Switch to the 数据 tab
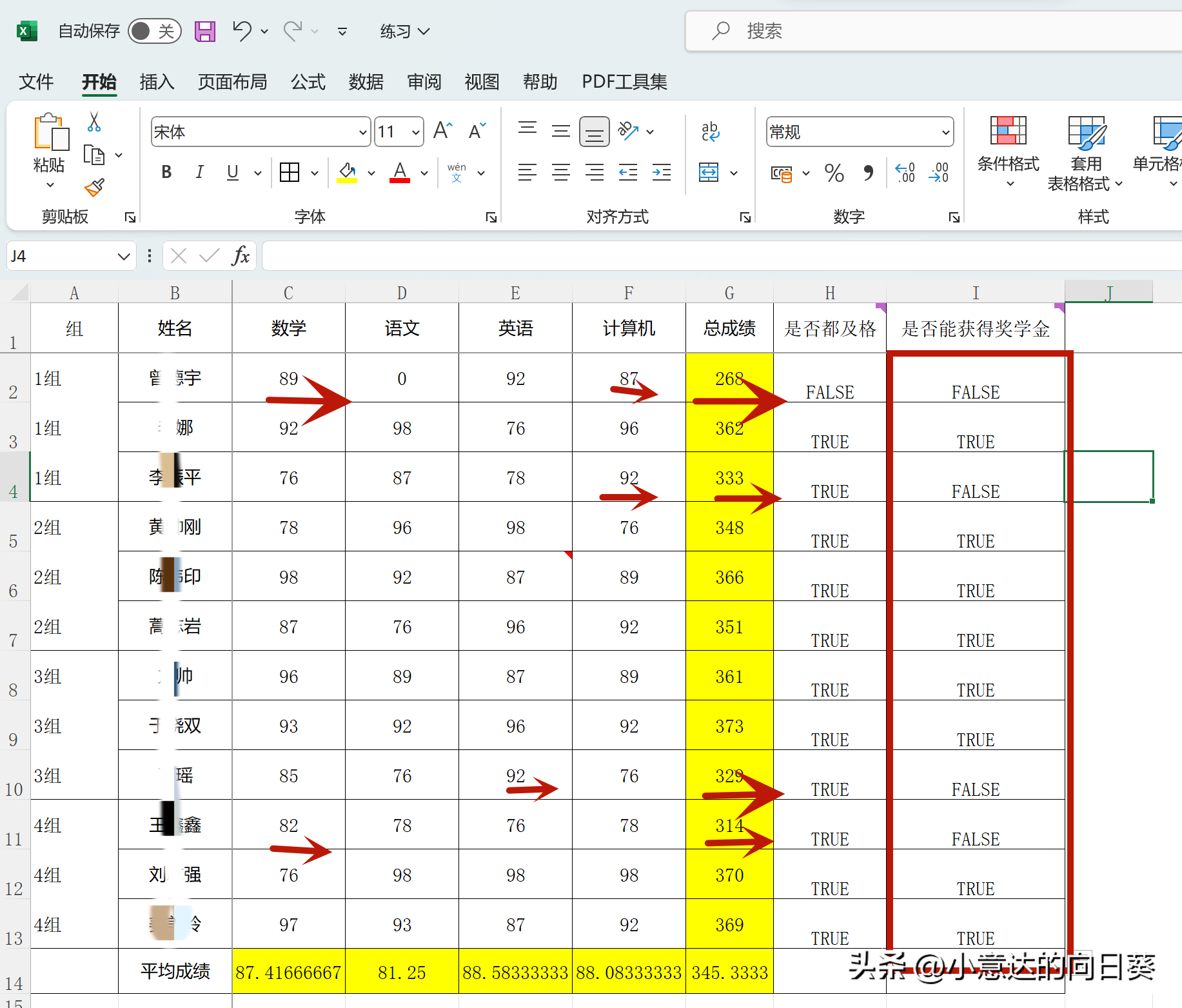This screenshot has width=1182, height=1008. [366, 82]
